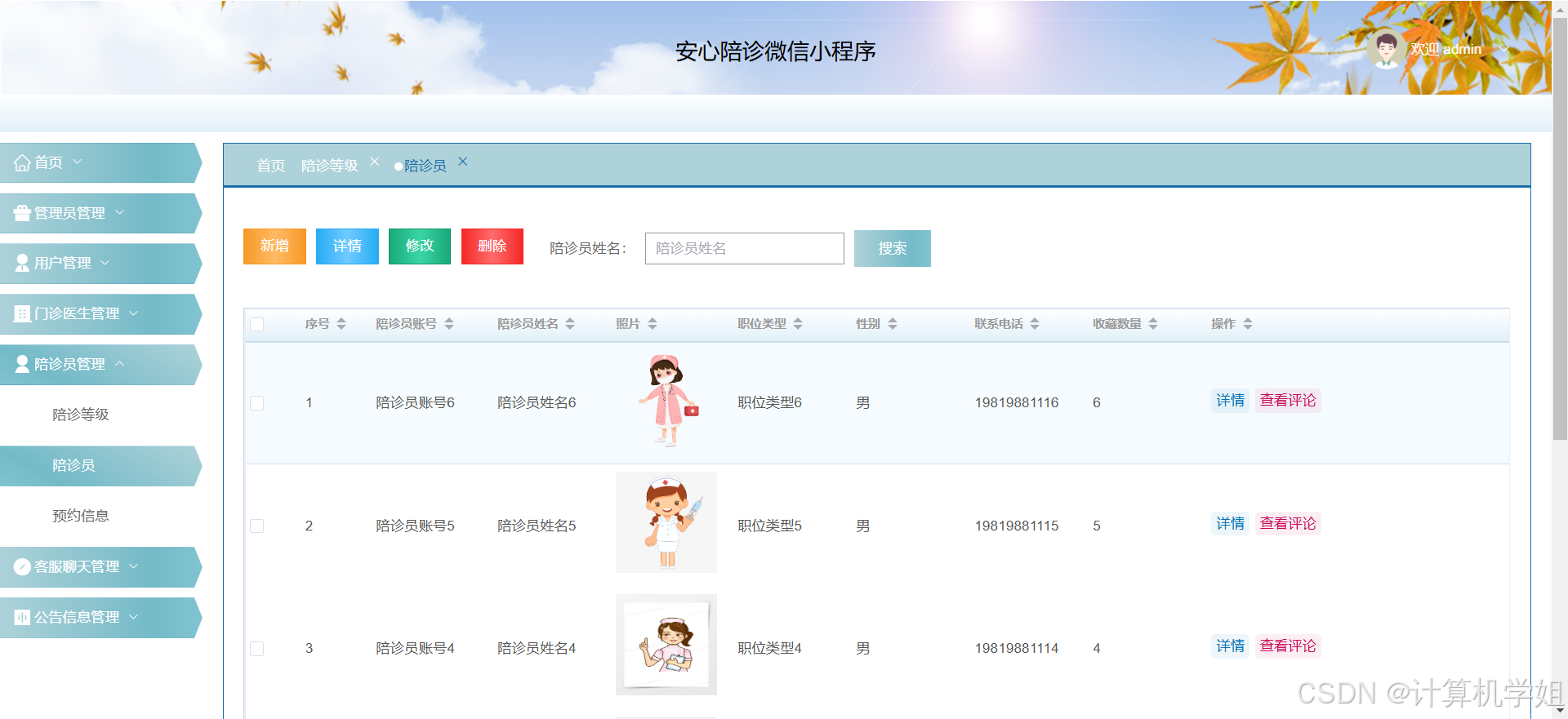Image resolution: width=1568 pixels, height=719 pixels.
Task: Sort by the 联系电话 column arrows
Action: point(1035,324)
